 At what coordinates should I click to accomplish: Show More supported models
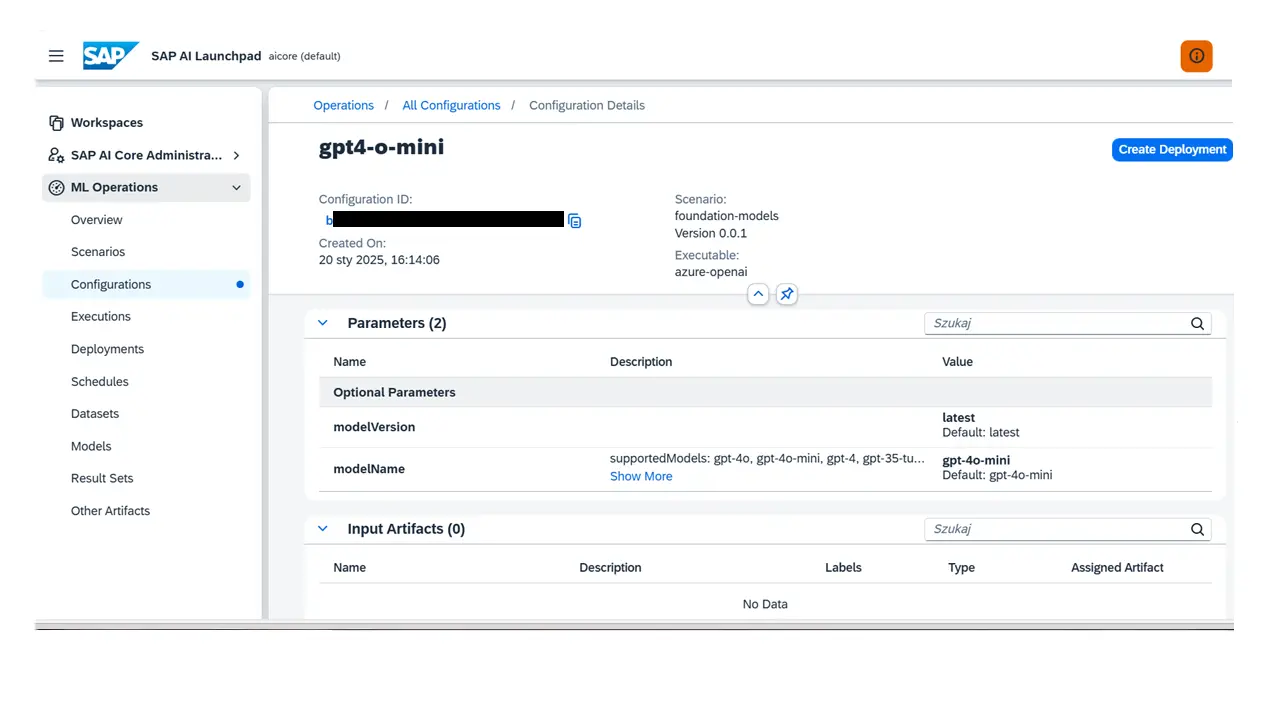(641, 476)
